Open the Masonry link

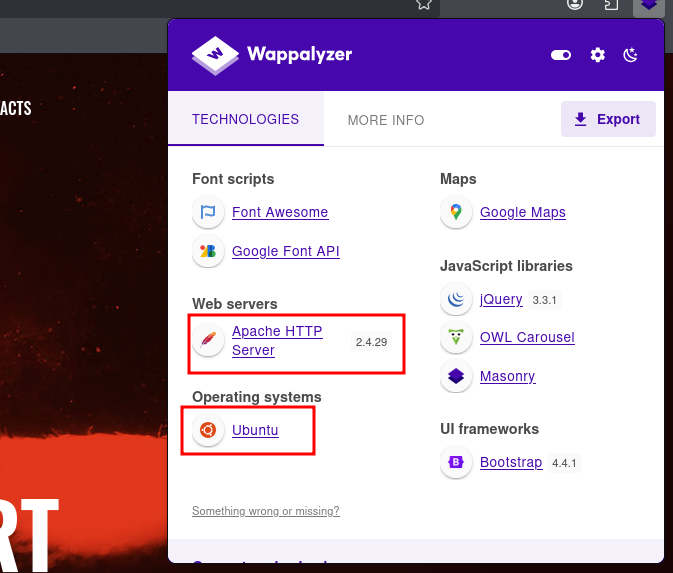pyautogui.click(x=507, y=376)
